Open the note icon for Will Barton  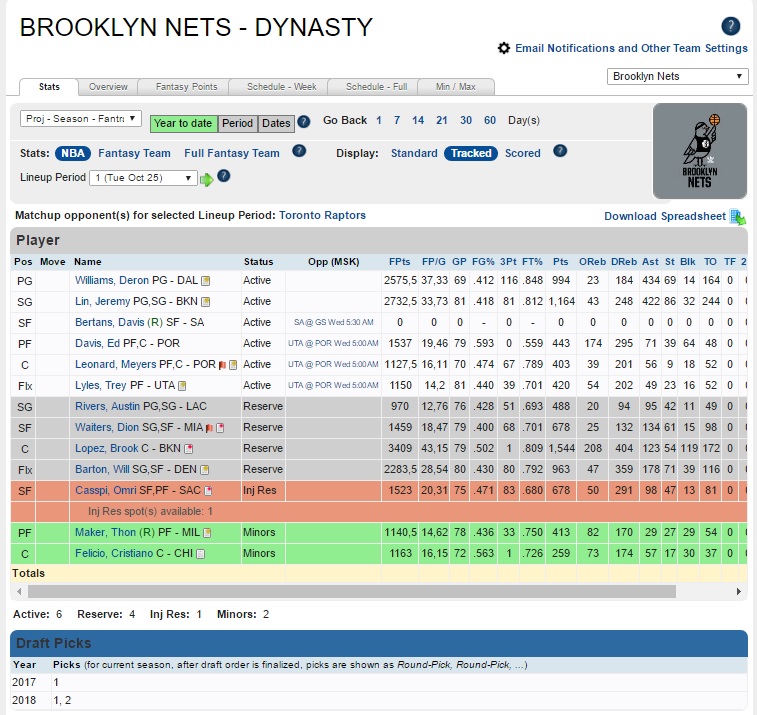click(205, 470)
